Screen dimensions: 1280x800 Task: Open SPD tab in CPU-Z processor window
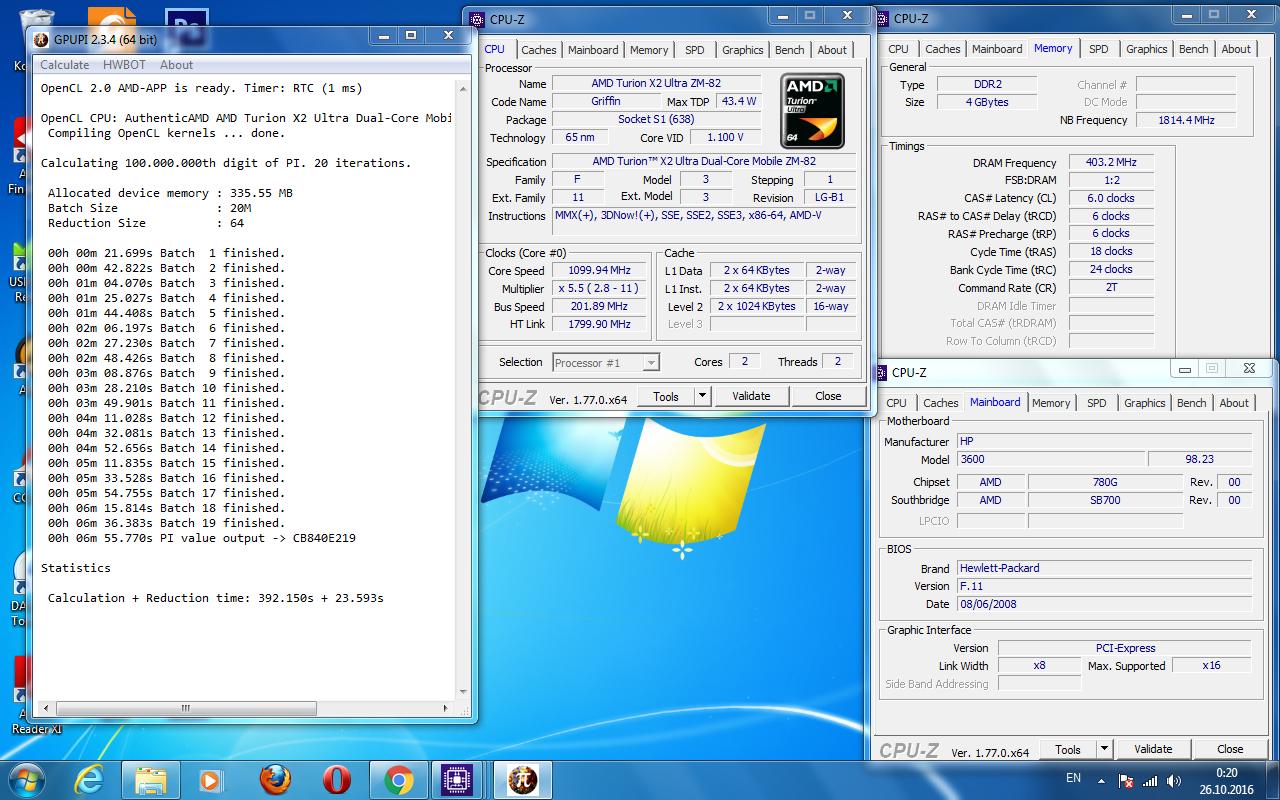coord(695,50)
